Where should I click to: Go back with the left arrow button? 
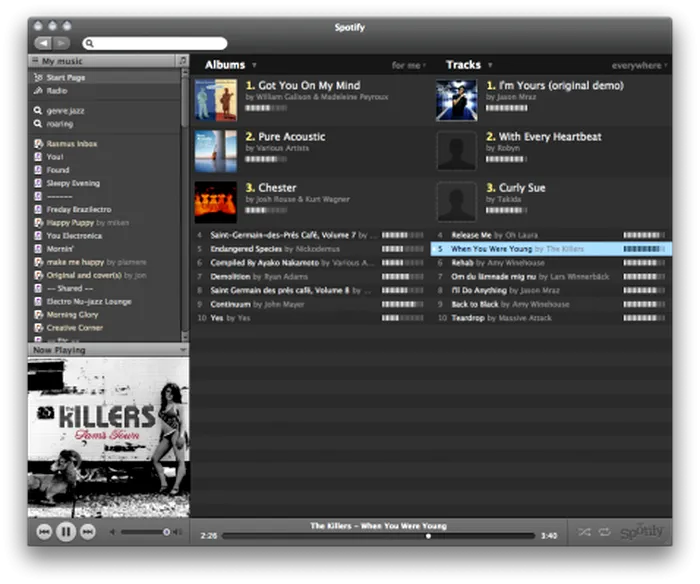click(43, 43)
